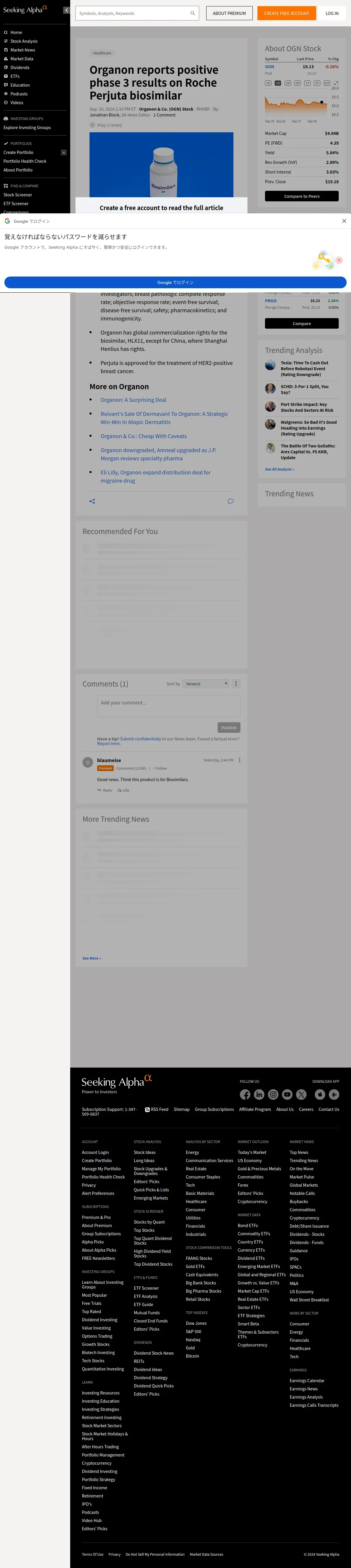Image resolution: width=351 pixels, height=1568 pixels.
Task: Open options menu for blaumeise's comment
Action: click(240, 760)
